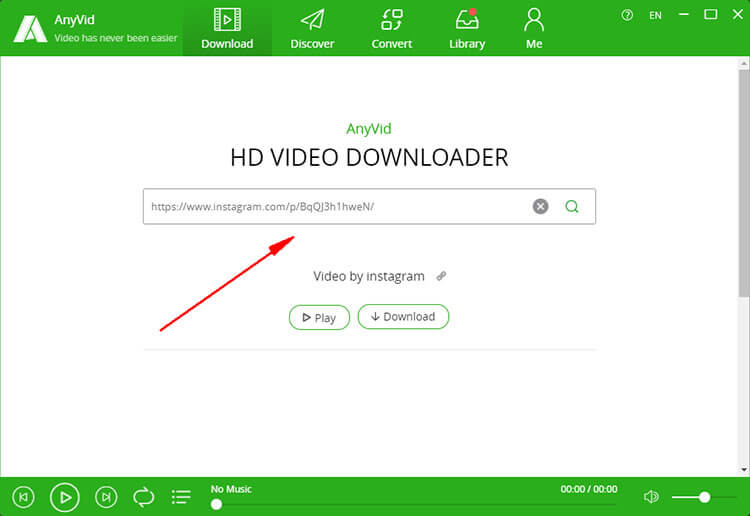Minimize the AnyVid window
The width and height of the screenshot is (750, 516).
click(x=684, y=15)
